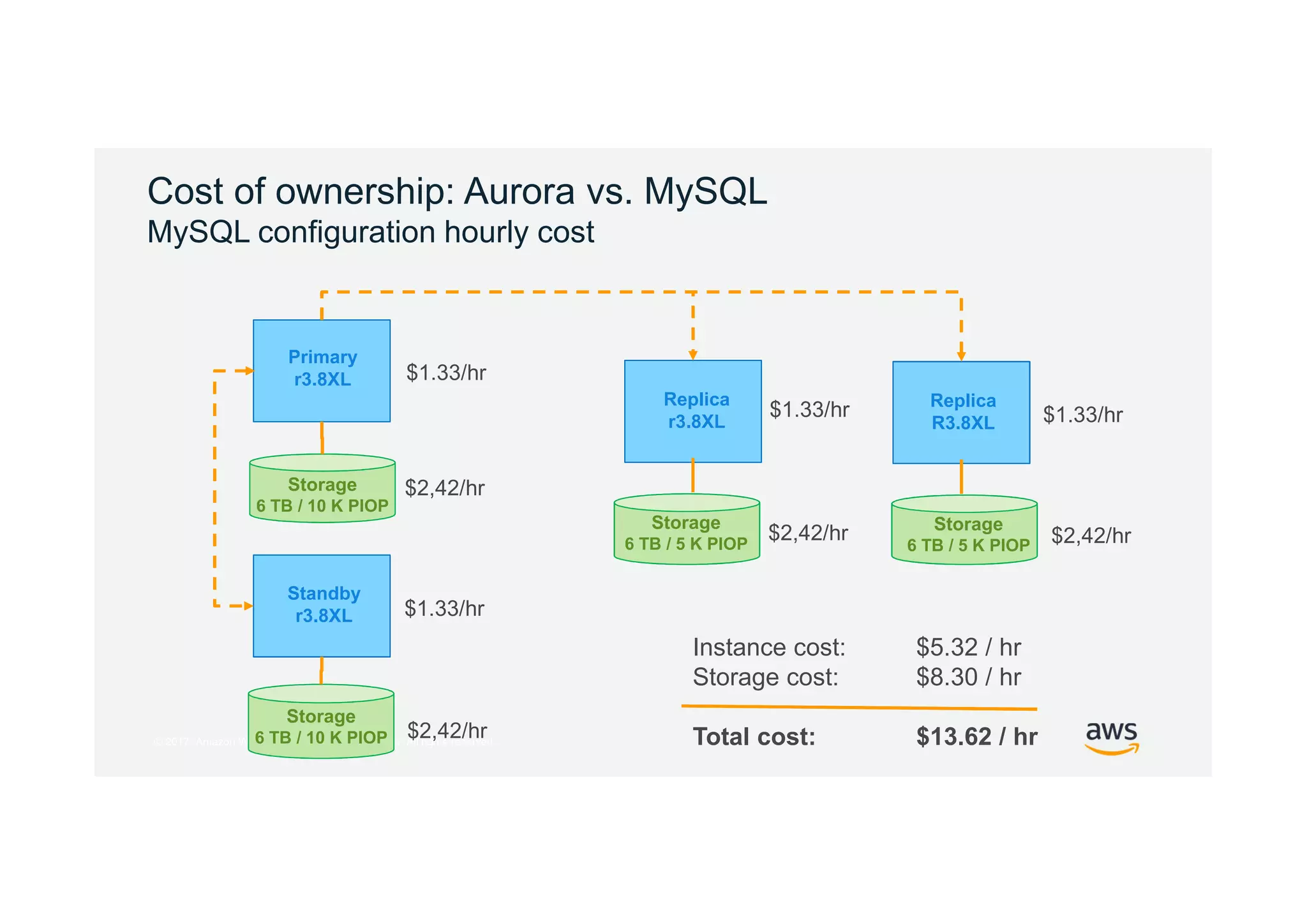Click the Instance cost label
Image resolution: width=1307 pixels, height=924 pixels.
pos(769,647)
